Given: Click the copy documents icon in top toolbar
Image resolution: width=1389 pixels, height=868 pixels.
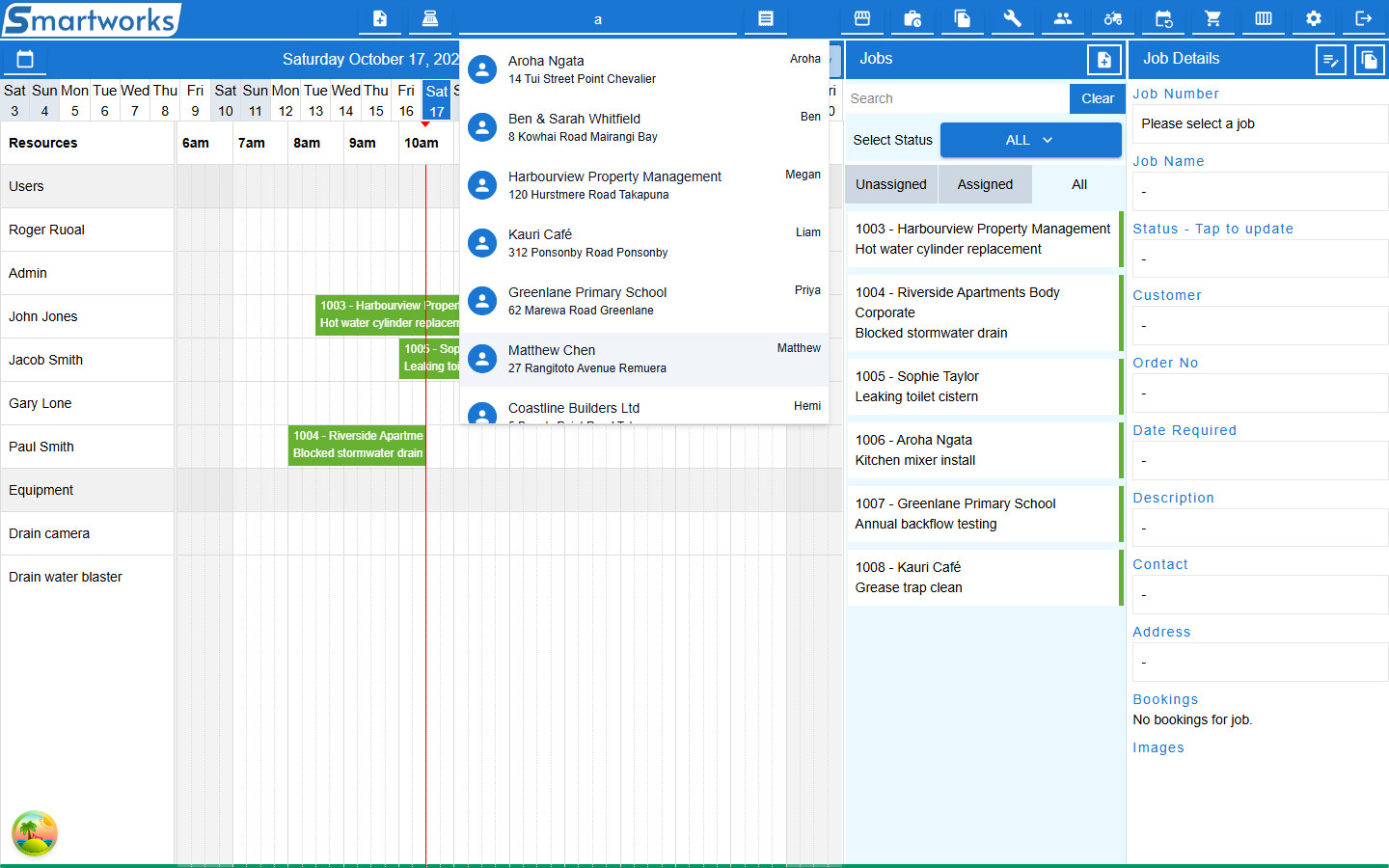Looking at the screenshot, I should pos(963,18).
